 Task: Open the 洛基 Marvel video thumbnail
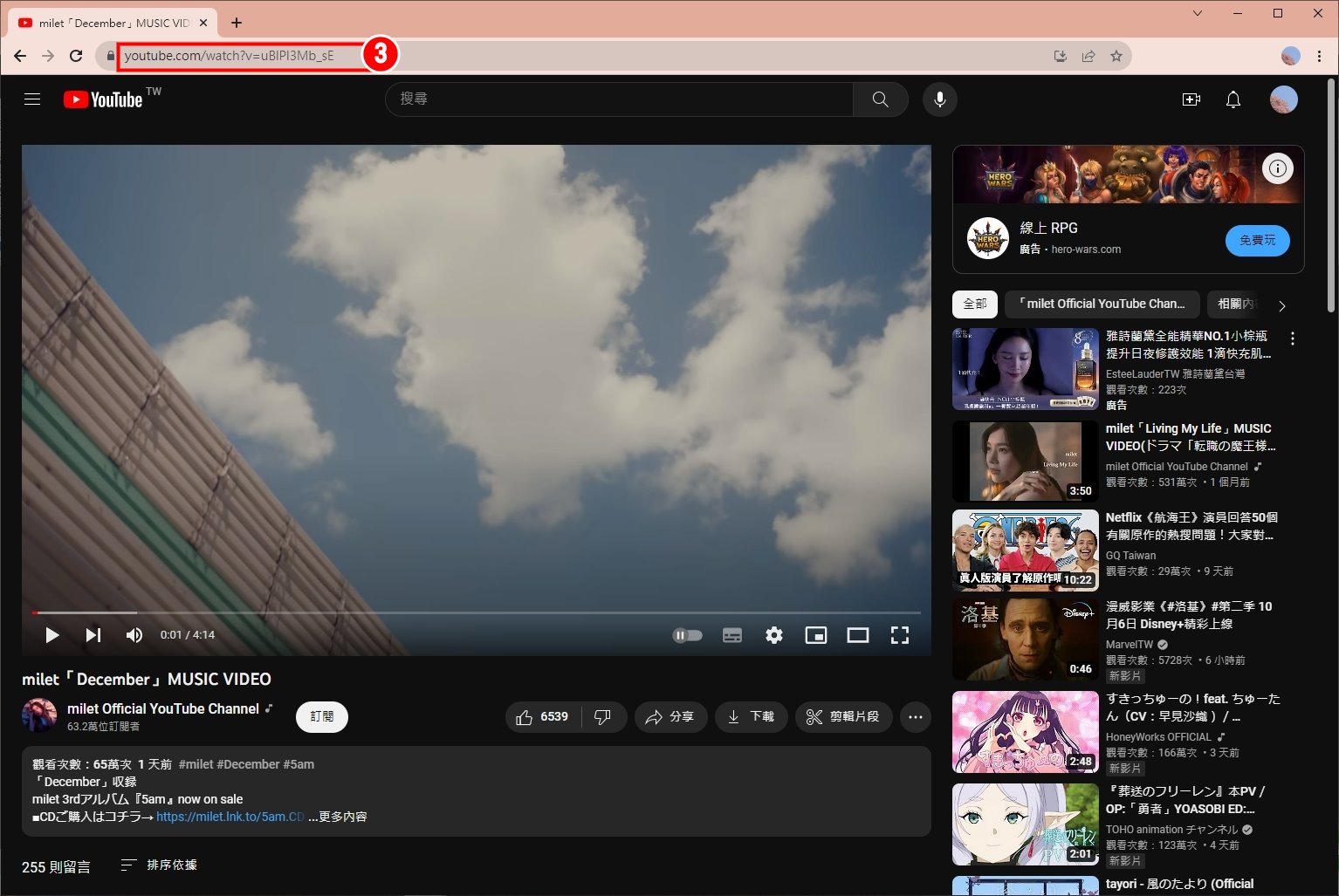(1026, 640)
